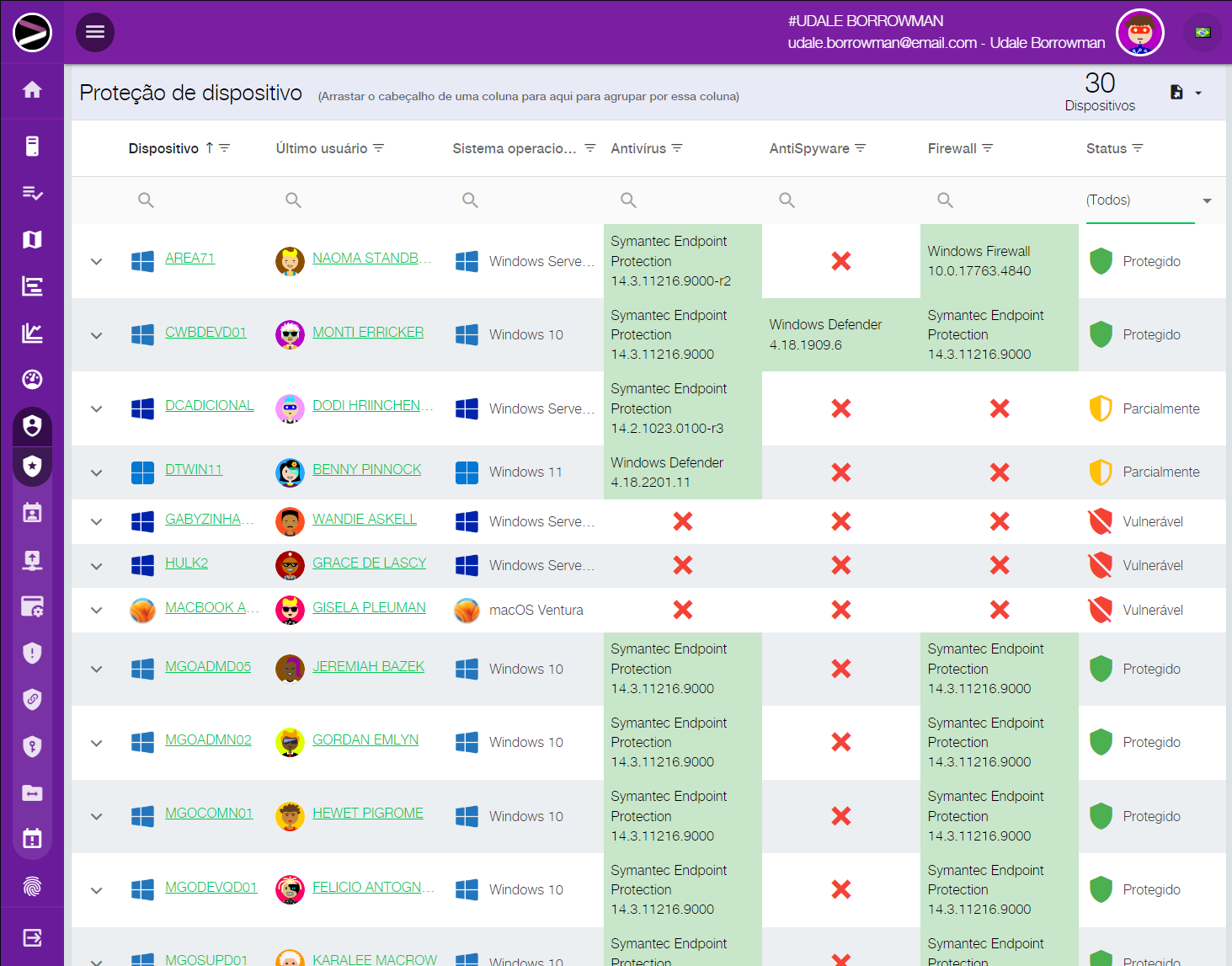Expand the AREA71 device row
This screenshot has width=1232, height=966.
coord(97,261)
